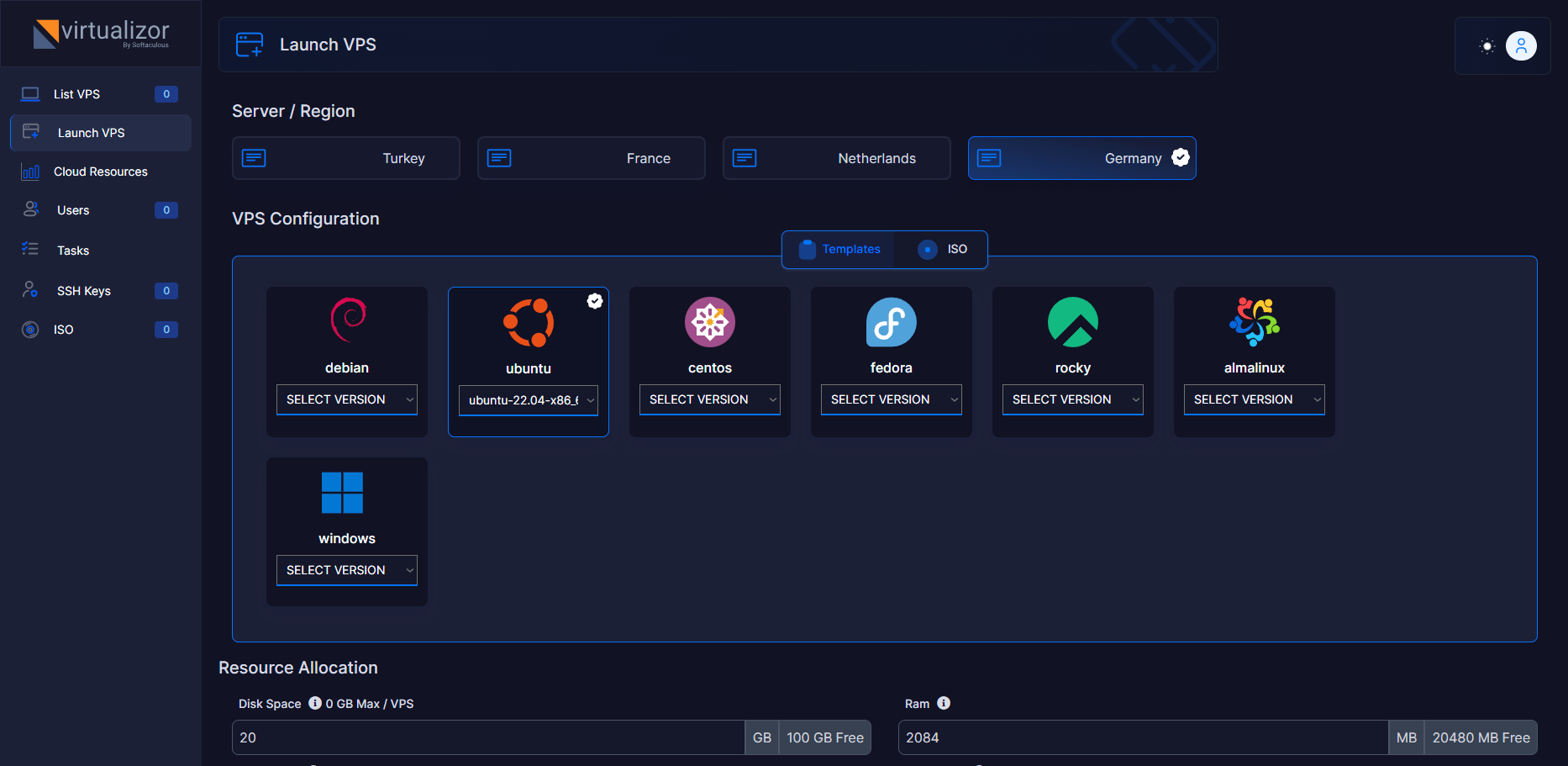Viewport: 1568px width, 766px height.
Task: Click the Users count badge
Action: point(166,210)
